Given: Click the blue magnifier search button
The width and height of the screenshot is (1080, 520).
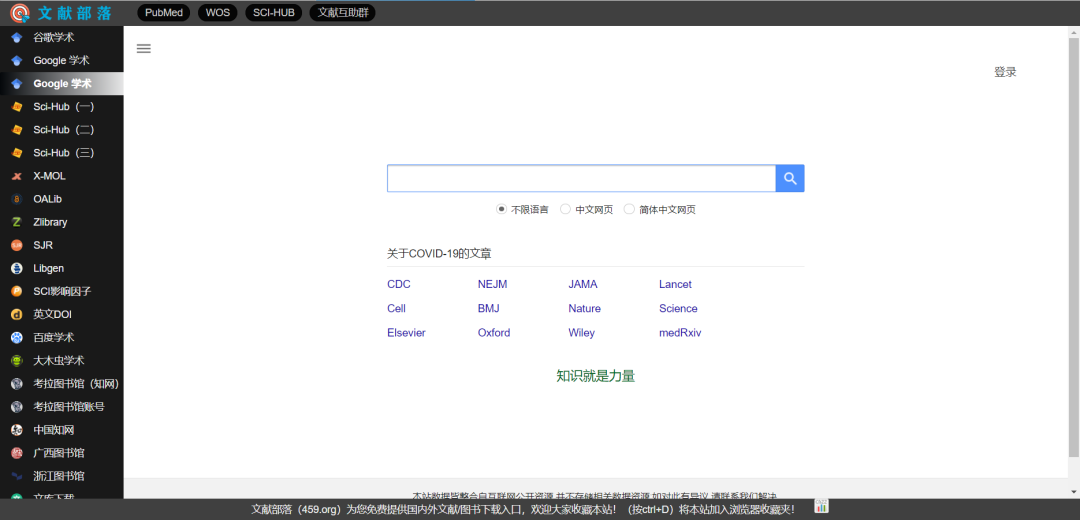Looking at the screenshot, I should [790, 178].
